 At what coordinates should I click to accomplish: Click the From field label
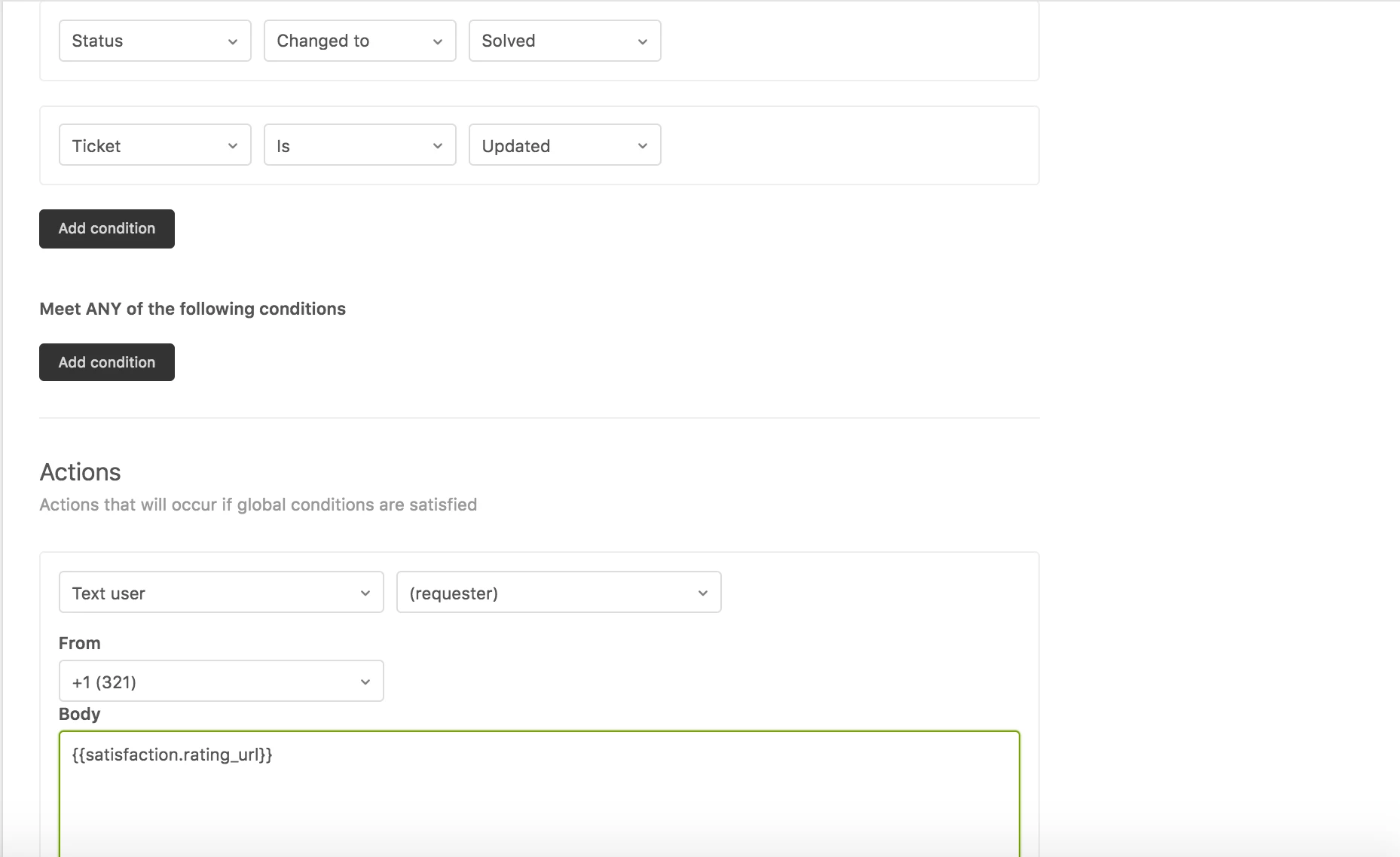(x=79, y=643)
